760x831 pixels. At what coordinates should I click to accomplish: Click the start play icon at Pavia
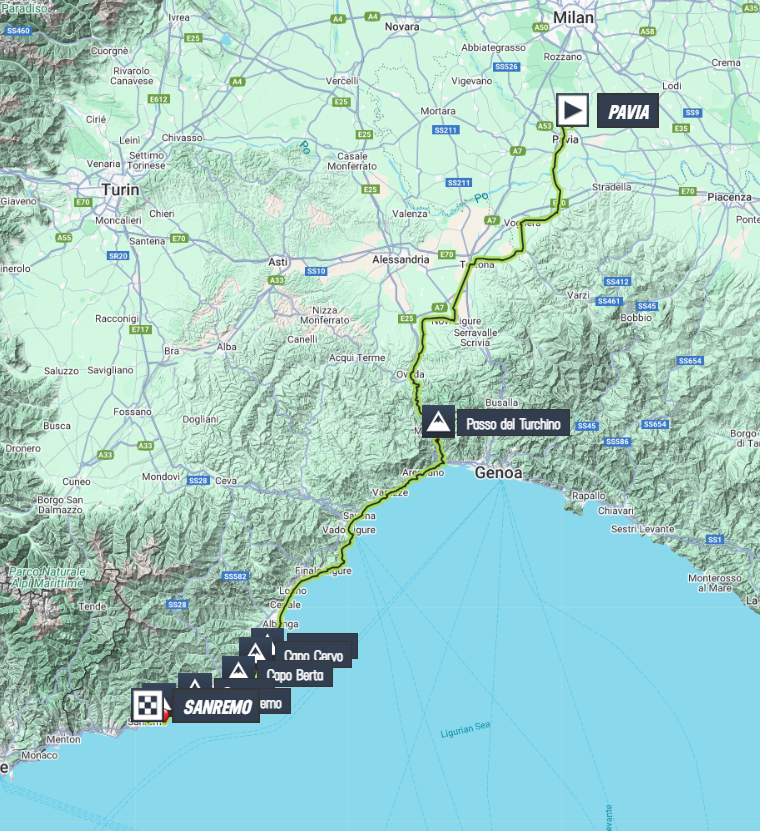click(x=573, y=109)
